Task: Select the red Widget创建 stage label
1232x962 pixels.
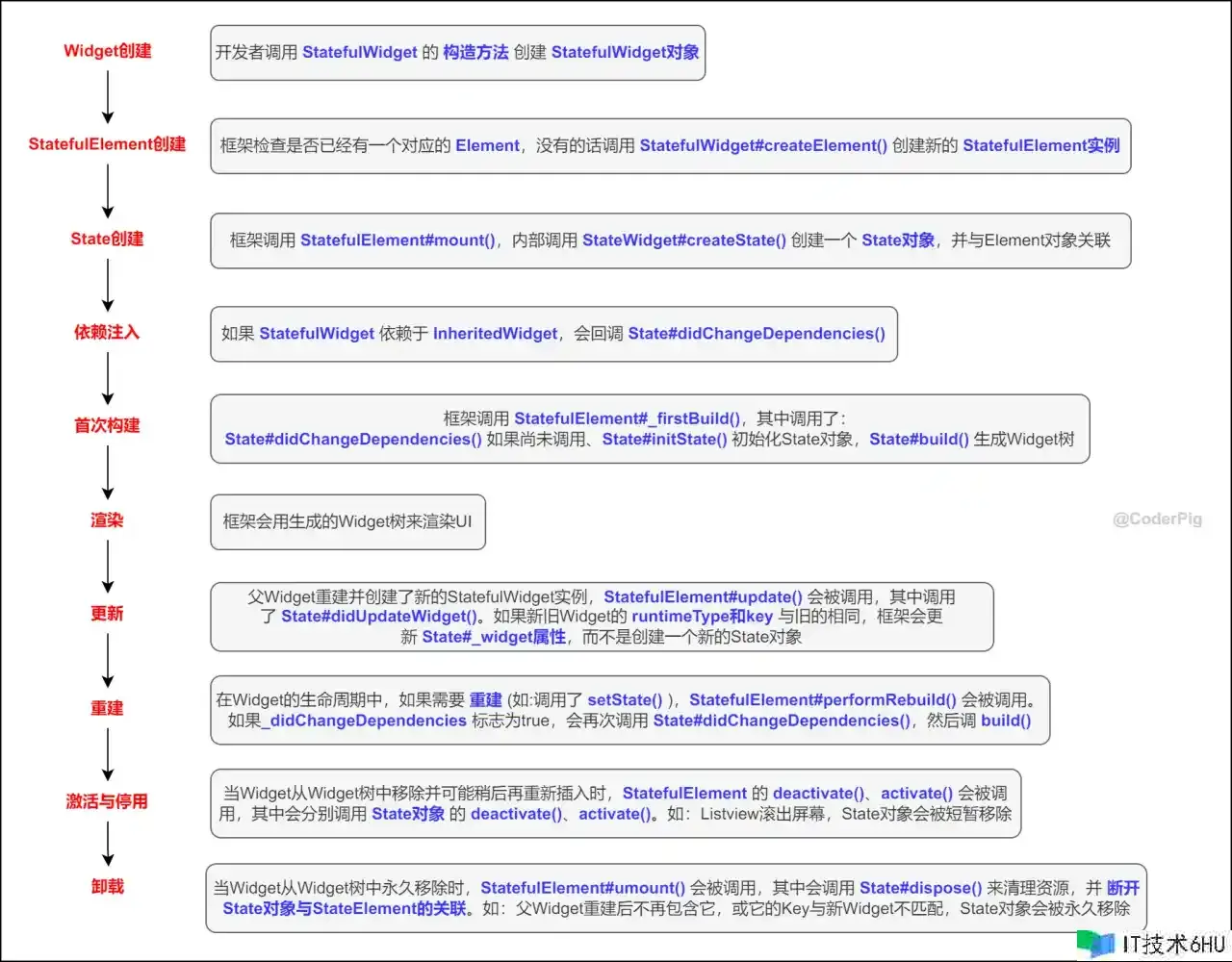Action: [108, 51]
